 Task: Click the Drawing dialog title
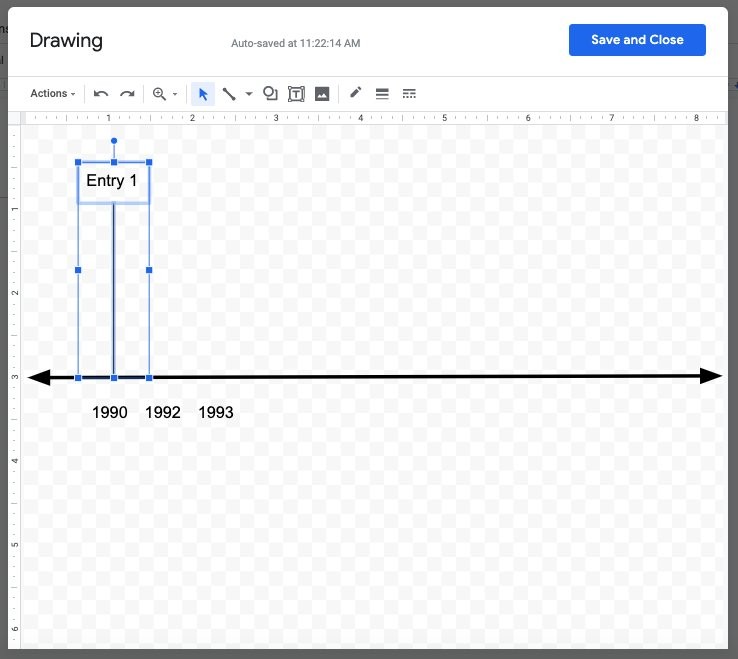click(66, 40)
